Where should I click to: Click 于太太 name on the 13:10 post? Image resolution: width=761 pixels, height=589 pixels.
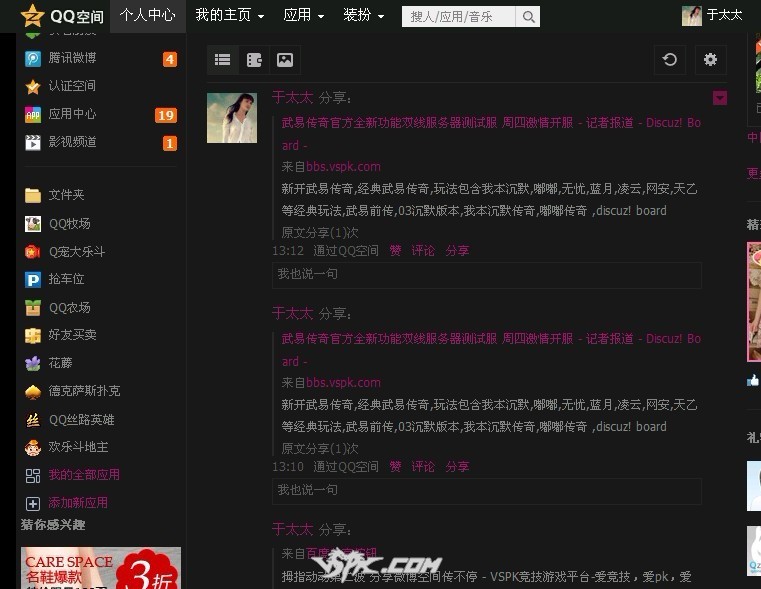[x=293, y=313]
